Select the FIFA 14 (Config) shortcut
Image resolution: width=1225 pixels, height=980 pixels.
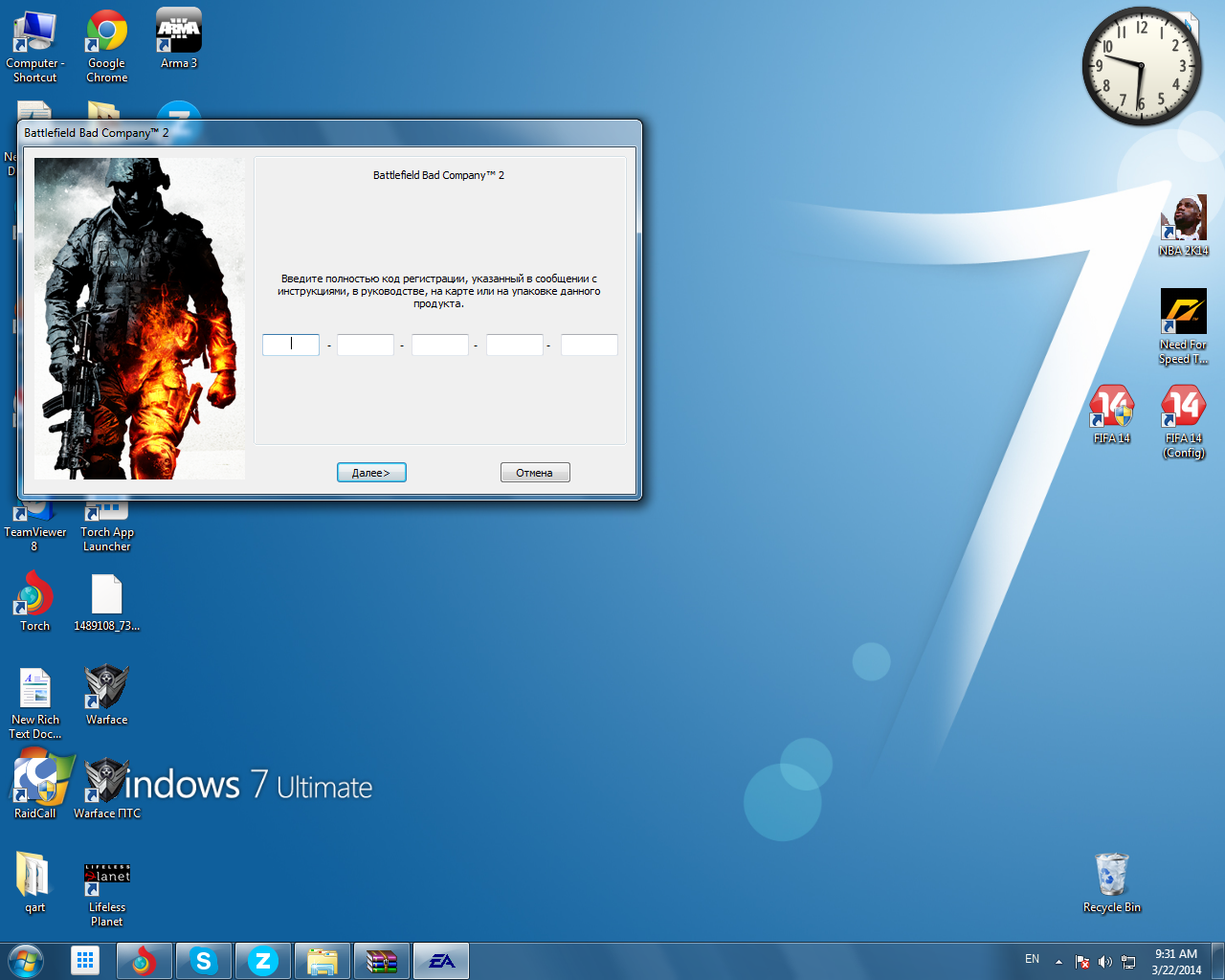[1184, 421]
